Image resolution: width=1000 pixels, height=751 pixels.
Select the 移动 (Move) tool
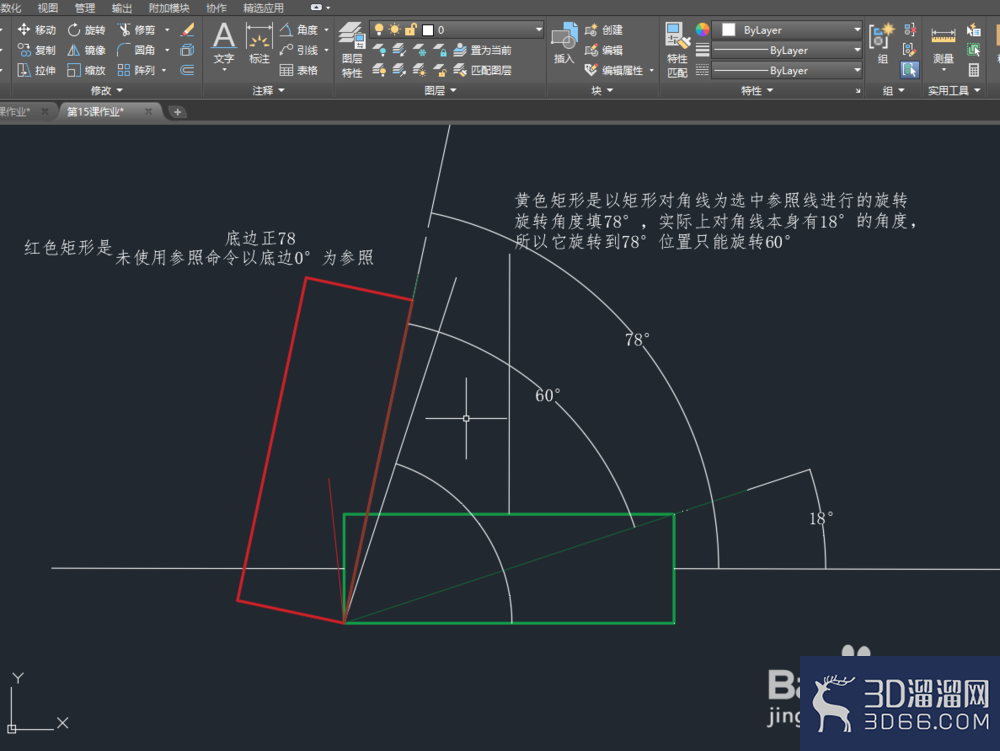tap(36, 30)
